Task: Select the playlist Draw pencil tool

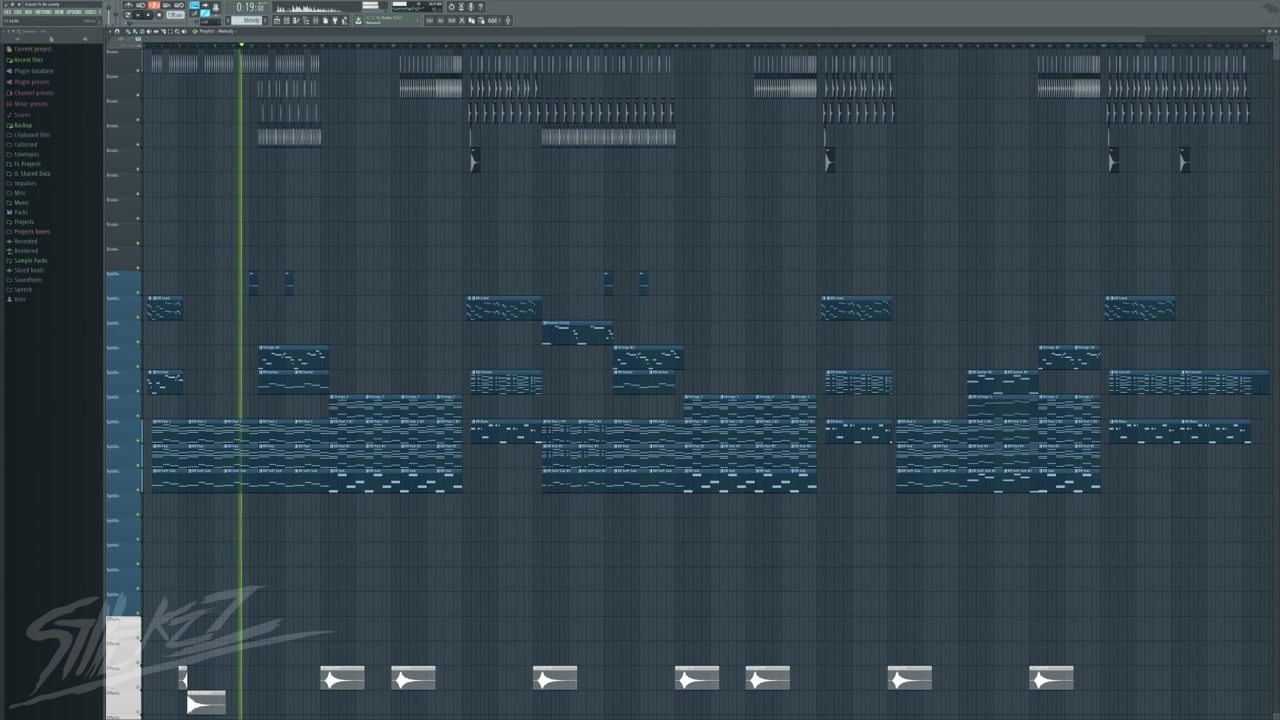Action: tap(128, 31)
